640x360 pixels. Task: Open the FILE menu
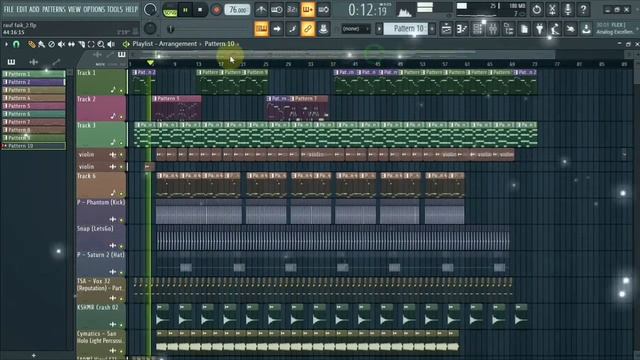(9, 9)
